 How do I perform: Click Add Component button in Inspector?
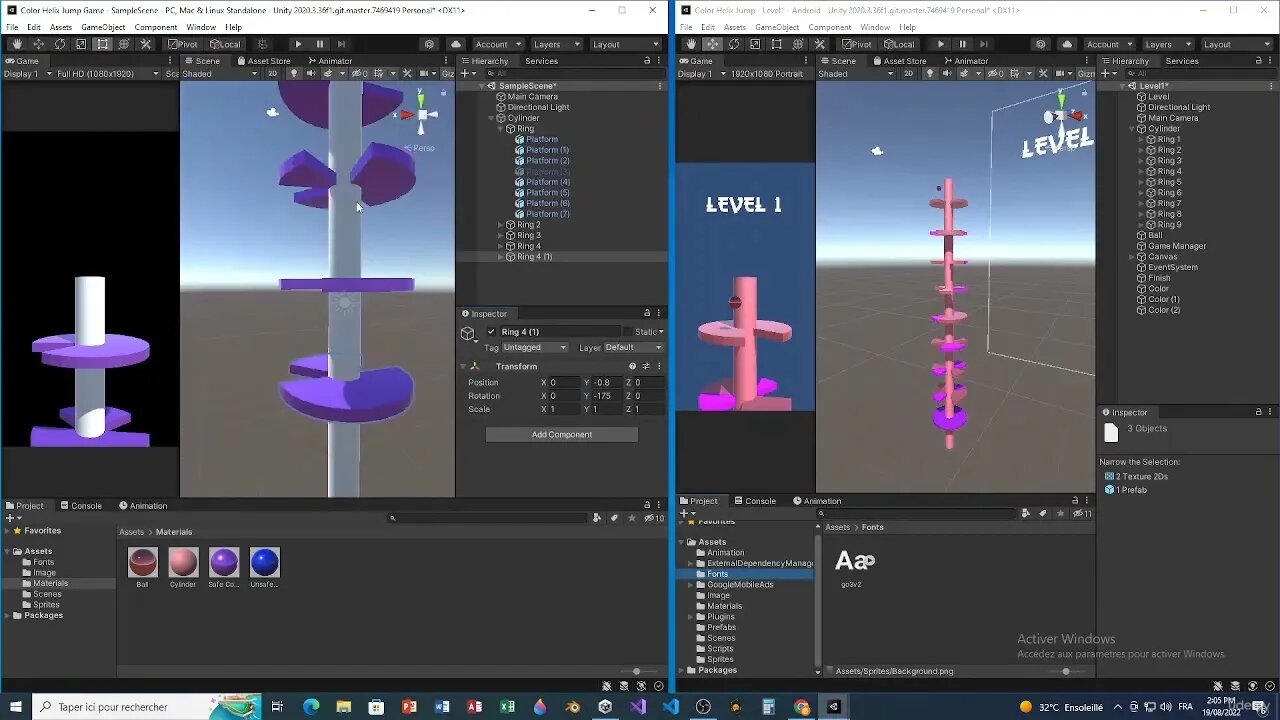pos(562,435)
